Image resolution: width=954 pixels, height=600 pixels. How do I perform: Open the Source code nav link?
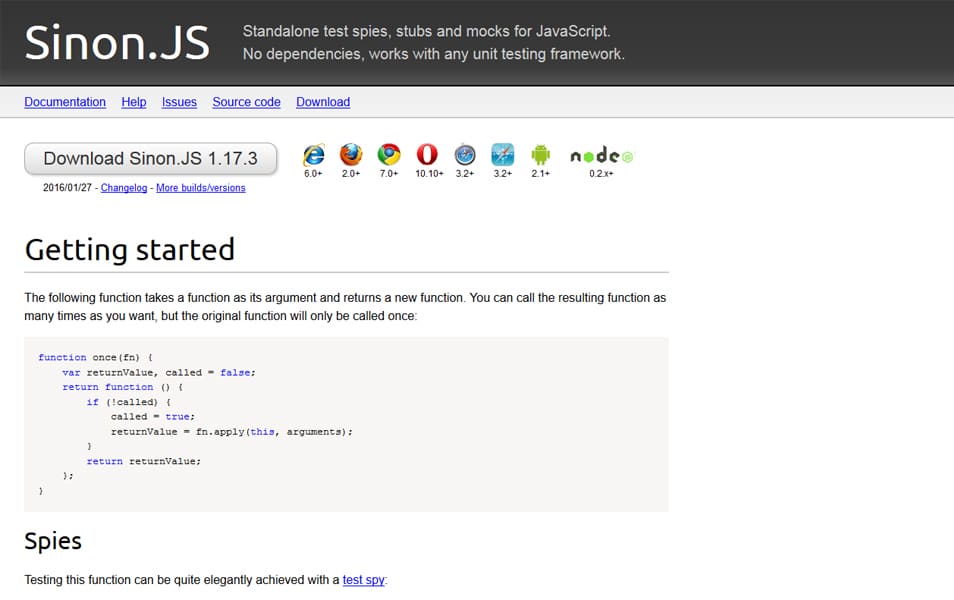point(246,102)
